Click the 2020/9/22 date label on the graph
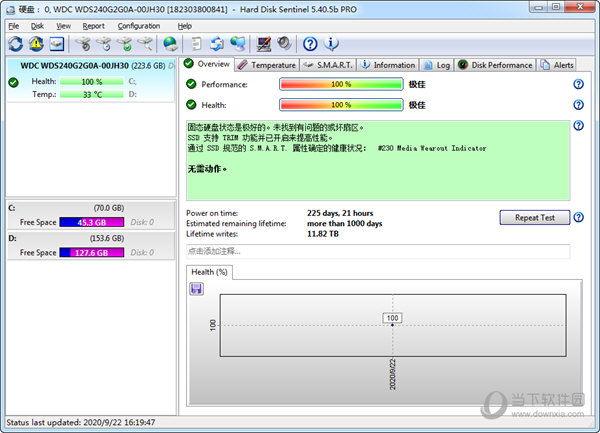The image size is (600, 433). (392, 374)
